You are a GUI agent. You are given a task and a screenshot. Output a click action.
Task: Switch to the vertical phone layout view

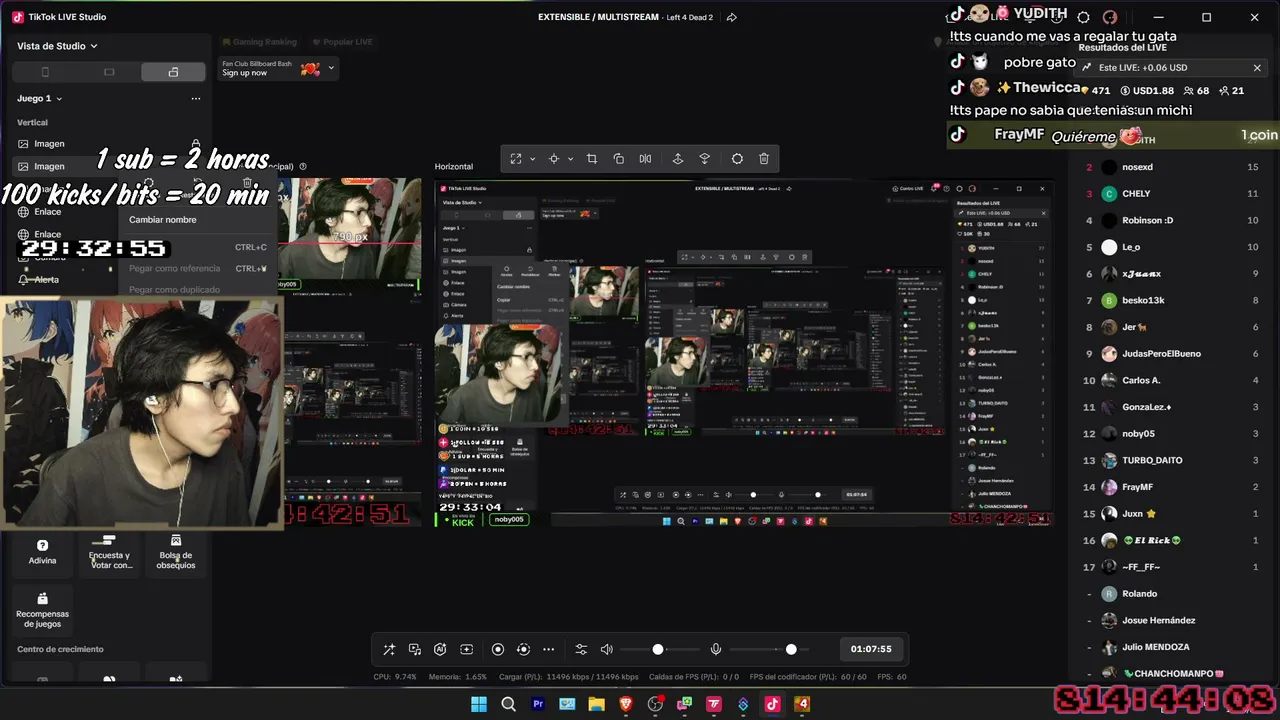(45, 72)
